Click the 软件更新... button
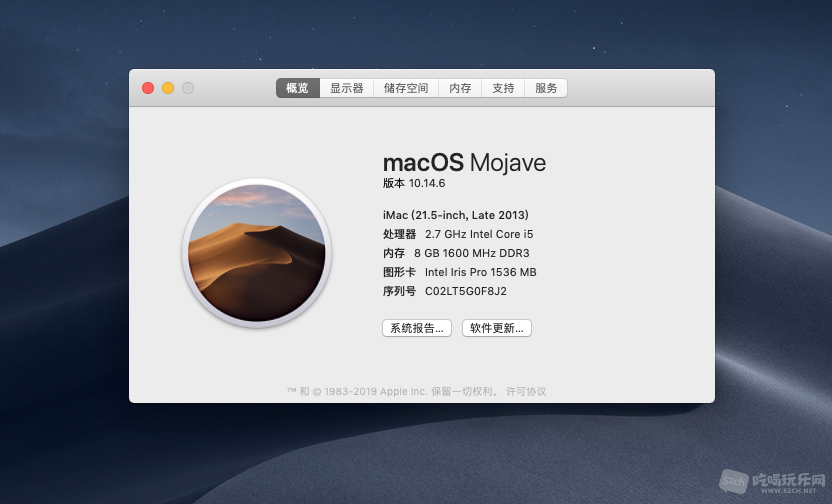Screen dimensions: 832x504 [x=497, y=328]
